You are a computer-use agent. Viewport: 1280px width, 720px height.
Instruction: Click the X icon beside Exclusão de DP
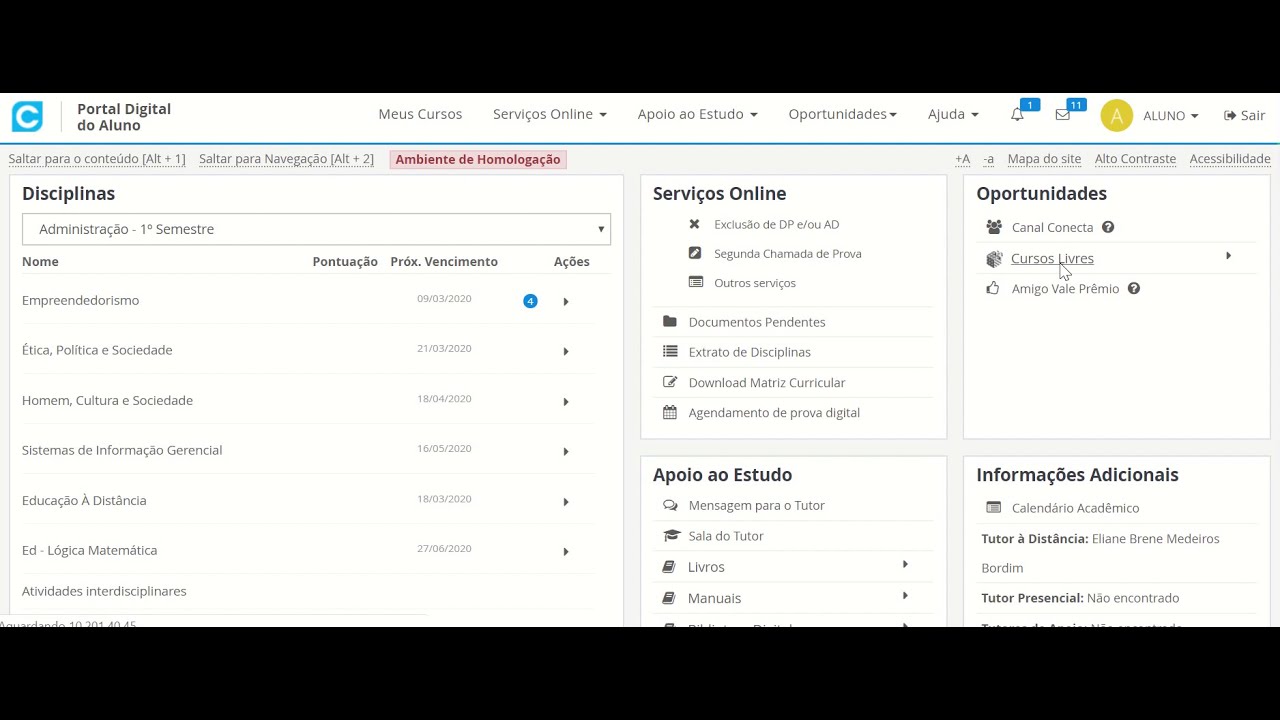[694, 224]
